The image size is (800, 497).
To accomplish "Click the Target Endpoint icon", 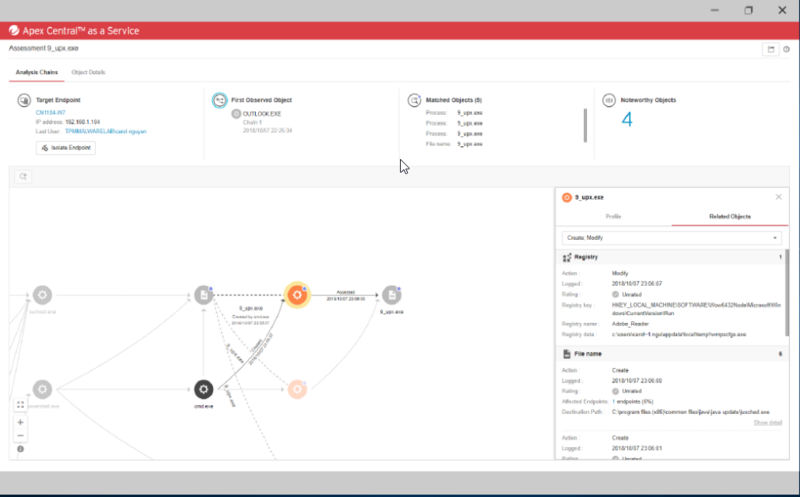I will [24, 100].
